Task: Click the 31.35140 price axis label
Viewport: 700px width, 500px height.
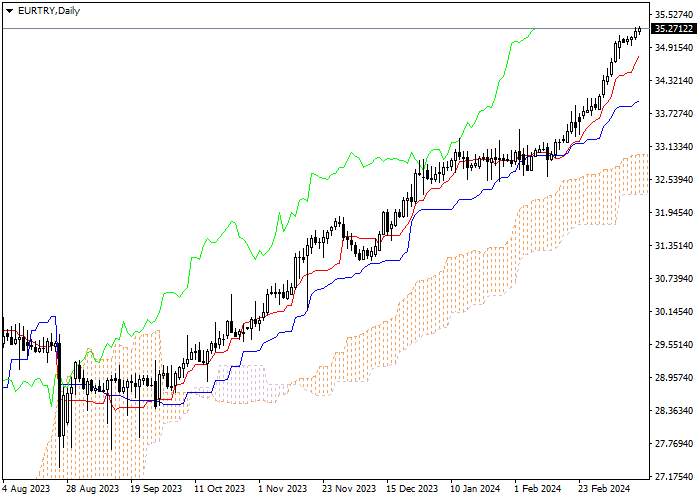Action: tap(674, 246)
